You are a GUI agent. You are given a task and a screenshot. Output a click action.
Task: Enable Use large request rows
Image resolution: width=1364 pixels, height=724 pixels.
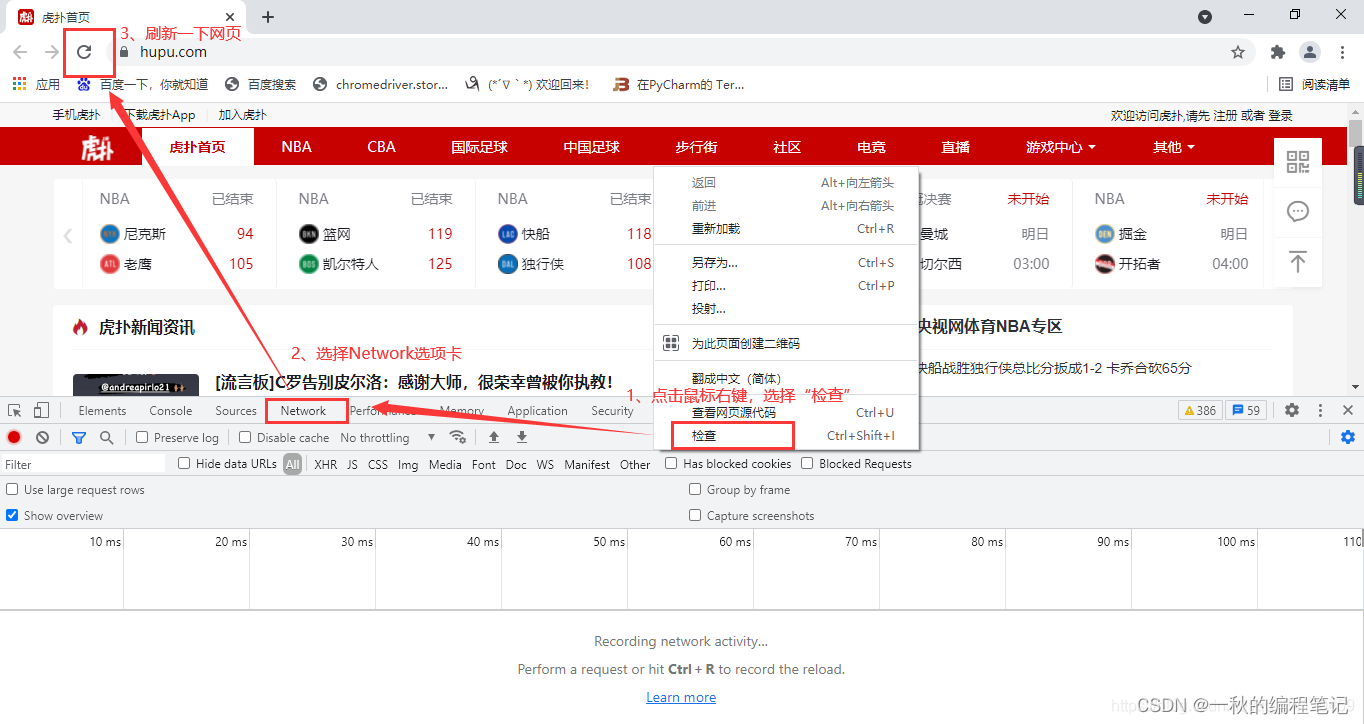(x=12, y=489)
